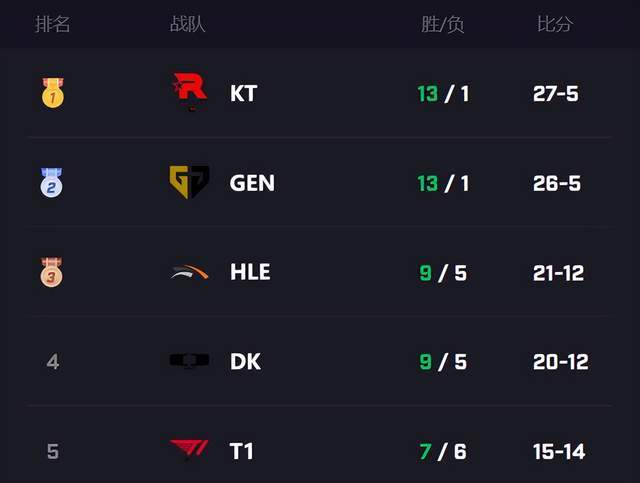Open the GEN team name link
Image resolution: width=640 pixels, height=483 pixels.
tap(252, 183)
